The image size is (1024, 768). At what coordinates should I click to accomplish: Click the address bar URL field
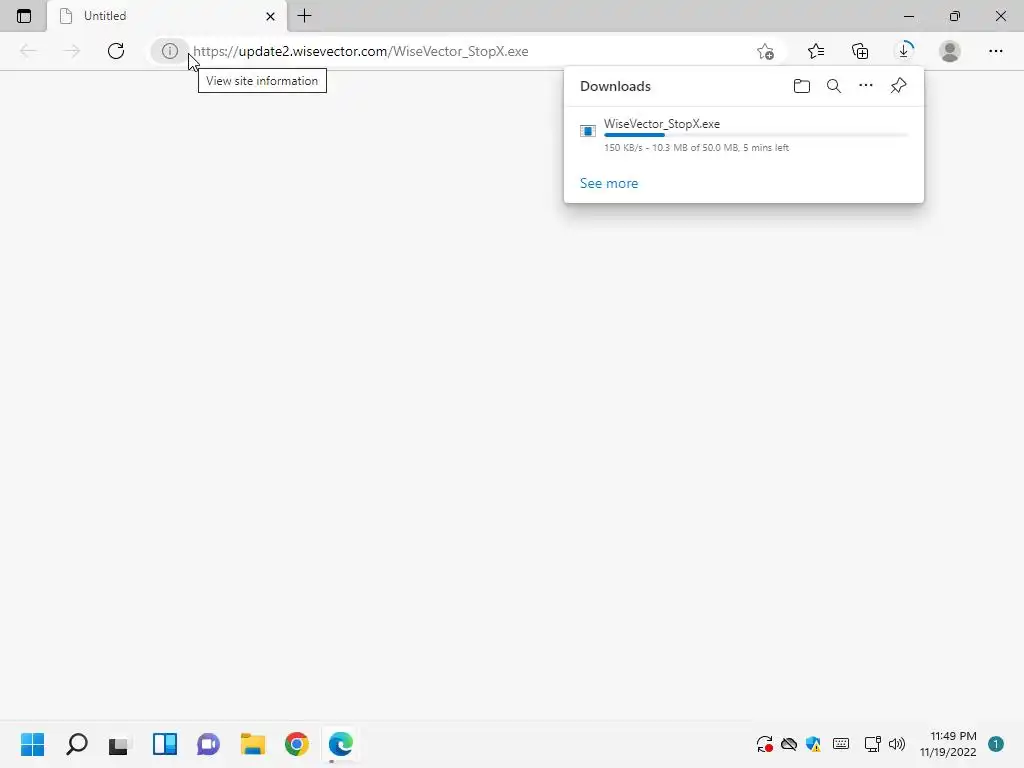tap(470, 51)
